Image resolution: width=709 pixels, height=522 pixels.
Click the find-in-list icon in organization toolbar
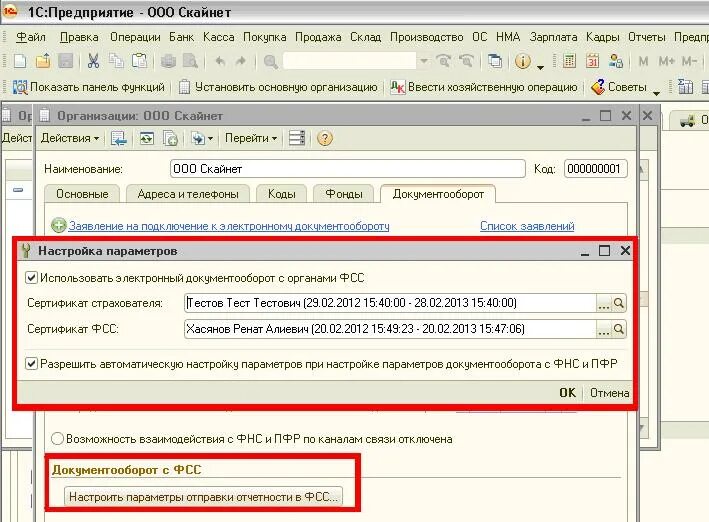coord(118,138)
